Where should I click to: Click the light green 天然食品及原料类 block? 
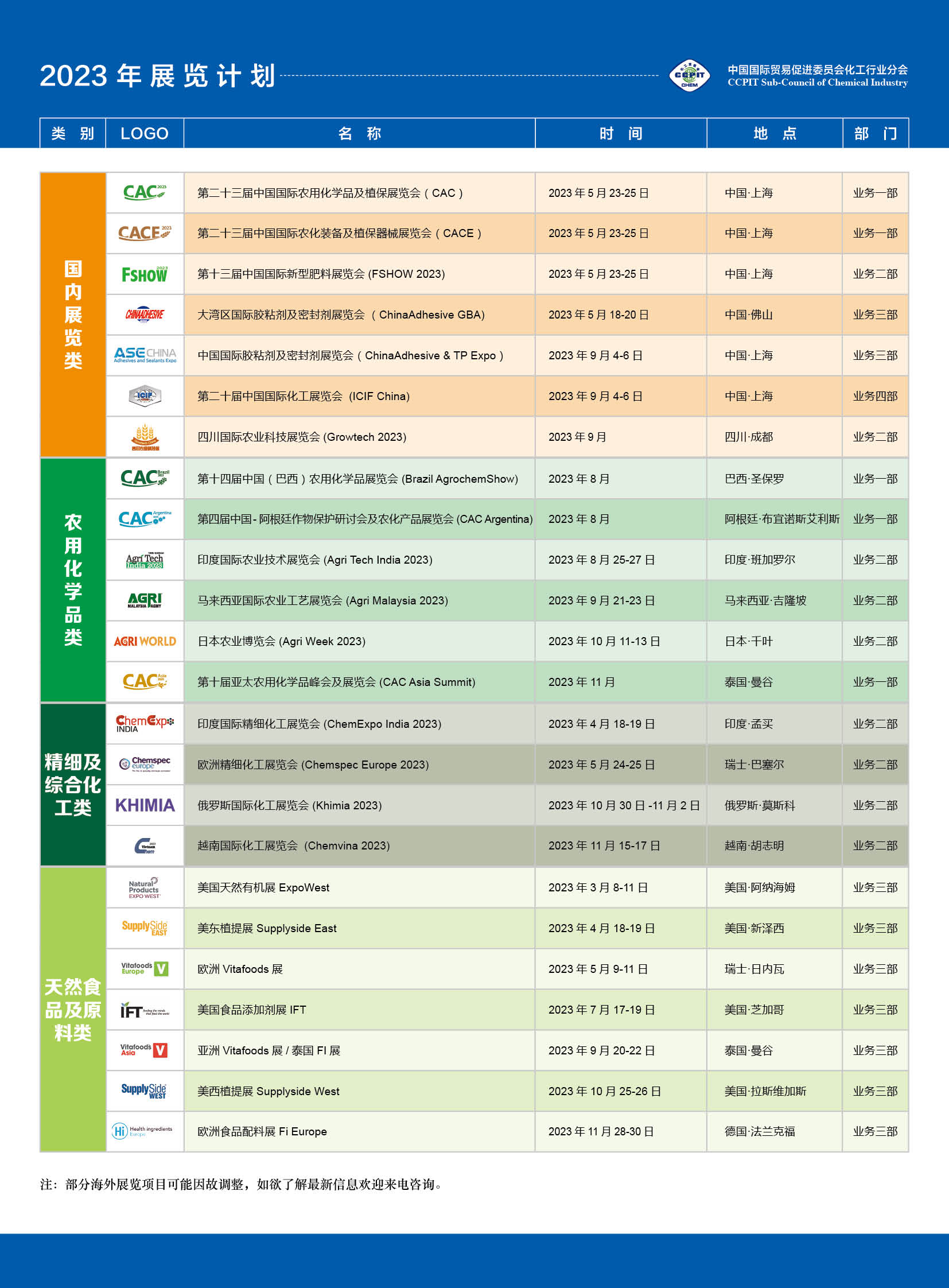[x=73, y=1009]
